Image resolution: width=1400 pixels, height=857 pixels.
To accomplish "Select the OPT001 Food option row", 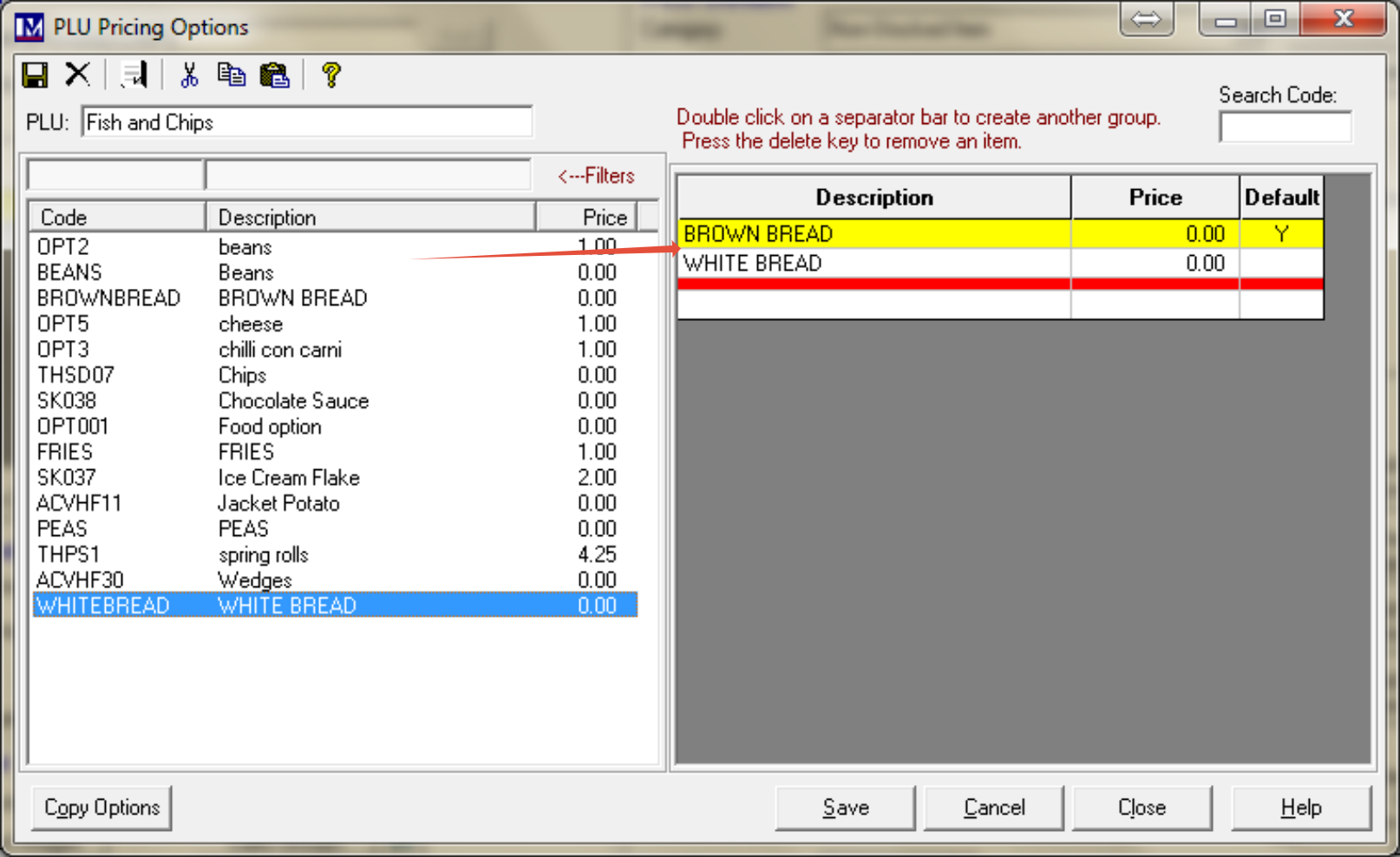I will tap(335, 426).
